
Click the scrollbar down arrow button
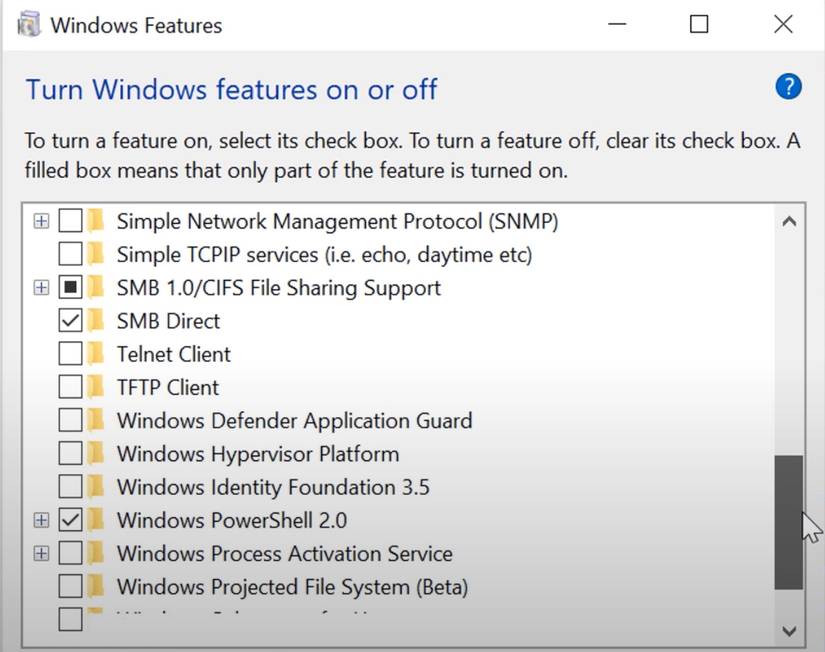coord(789,630)
